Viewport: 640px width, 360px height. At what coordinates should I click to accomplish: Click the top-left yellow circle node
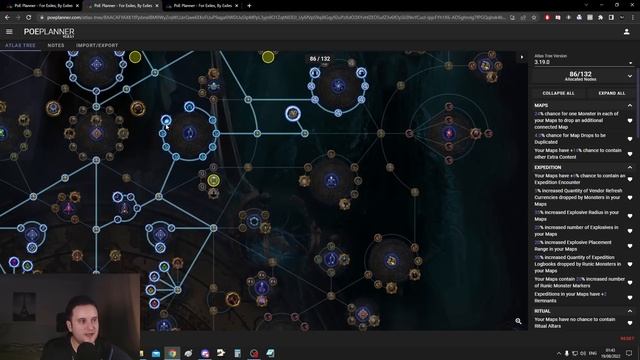pyautogui.click(x=135, y=57)
